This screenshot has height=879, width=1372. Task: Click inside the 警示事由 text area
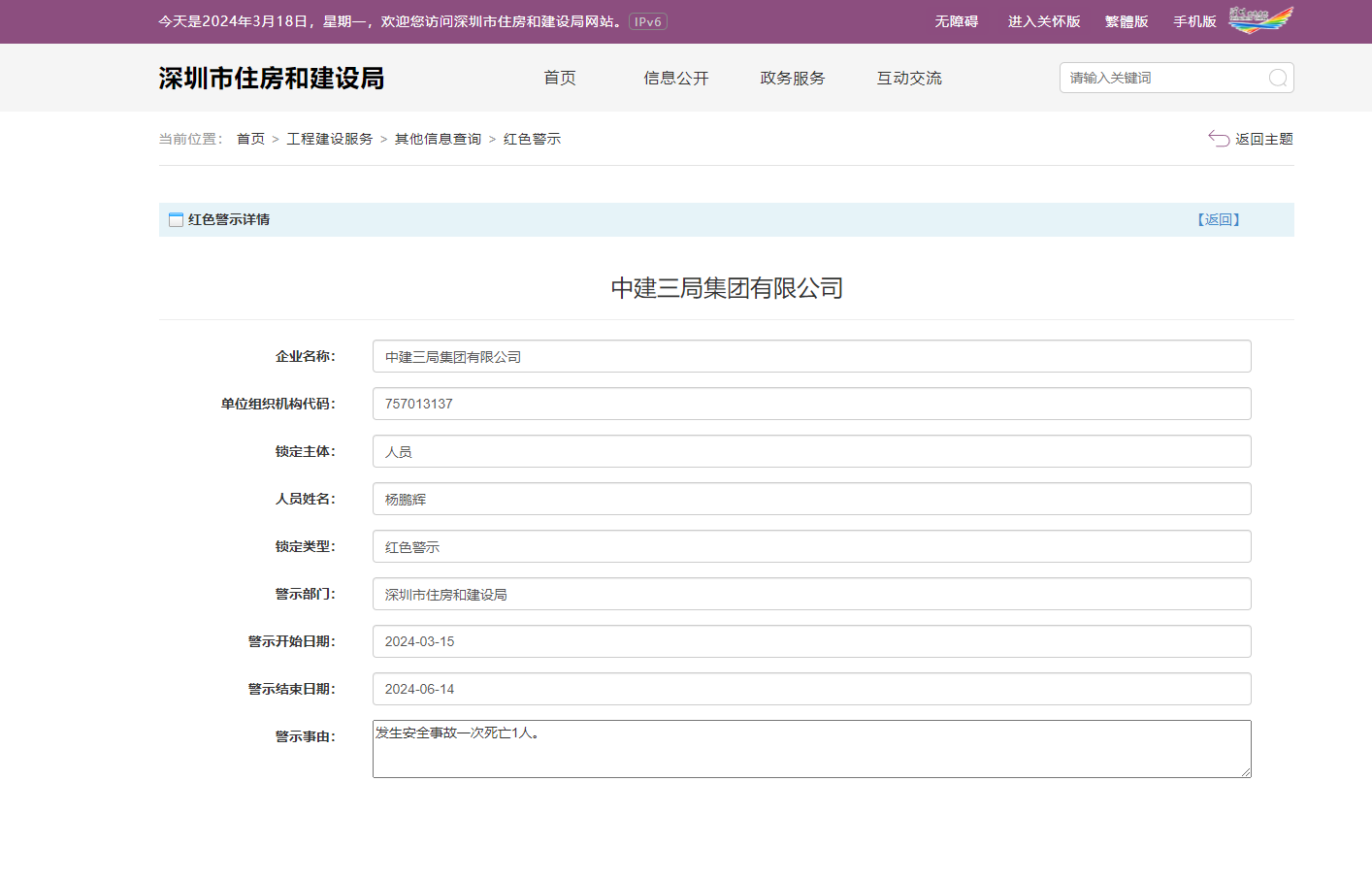pyautogui.click(x=811, y=747)
